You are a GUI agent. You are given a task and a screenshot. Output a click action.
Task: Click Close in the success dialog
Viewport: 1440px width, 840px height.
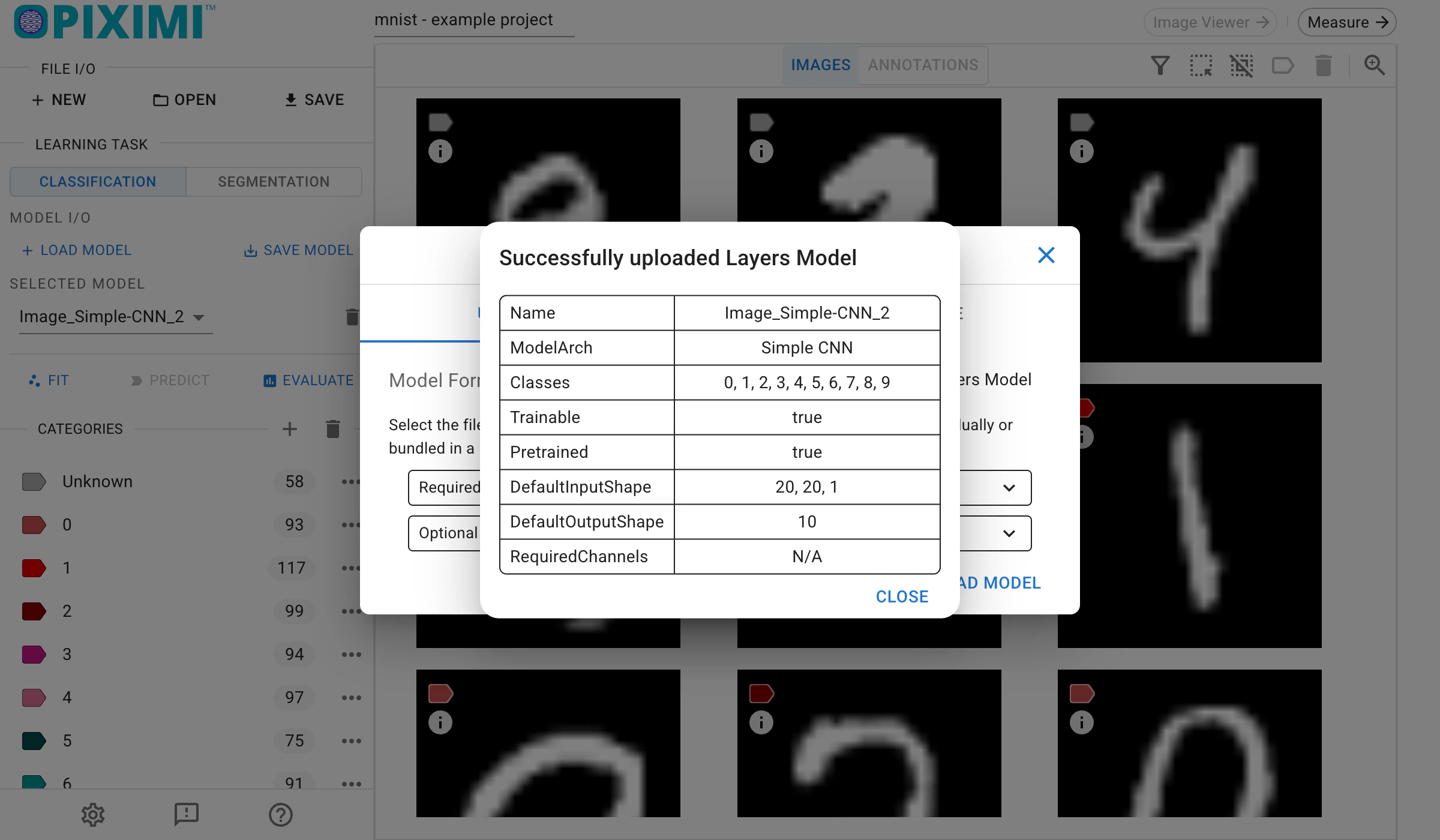902,596
